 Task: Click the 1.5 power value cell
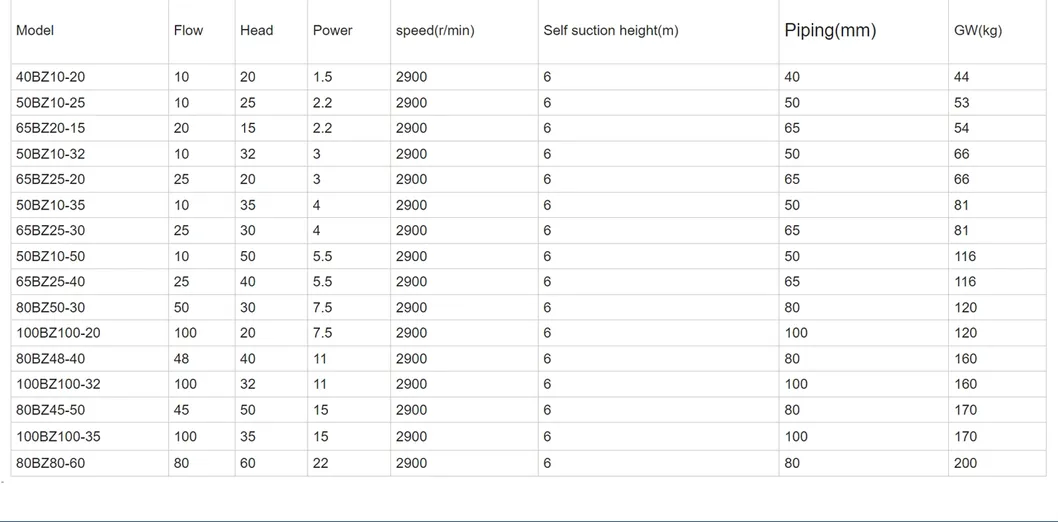(322, 77)
